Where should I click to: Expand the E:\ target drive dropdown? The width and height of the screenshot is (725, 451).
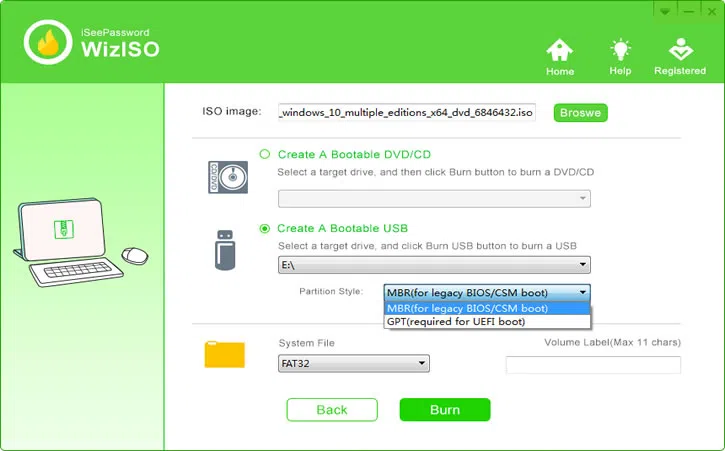click(434, 265)
